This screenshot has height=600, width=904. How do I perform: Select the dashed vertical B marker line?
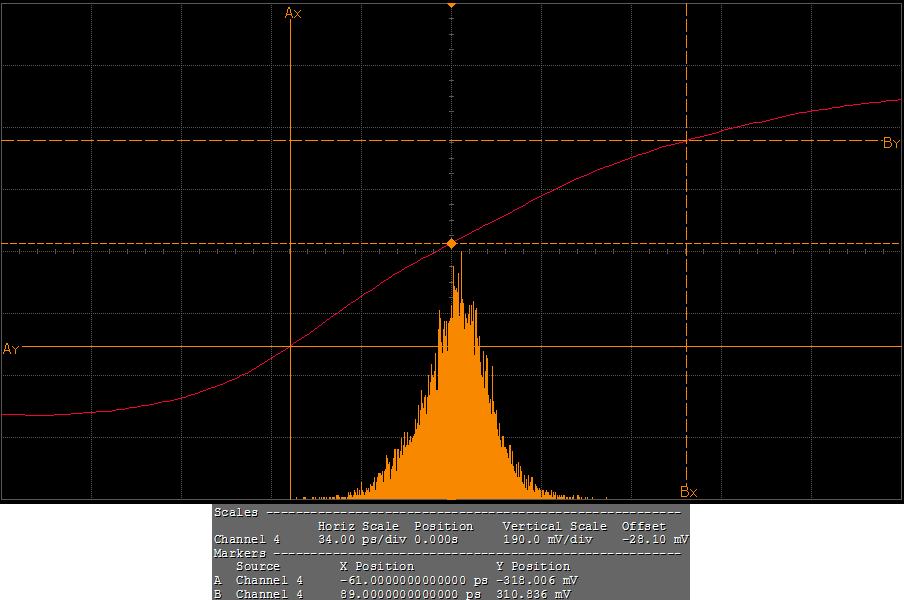[686, 300]
